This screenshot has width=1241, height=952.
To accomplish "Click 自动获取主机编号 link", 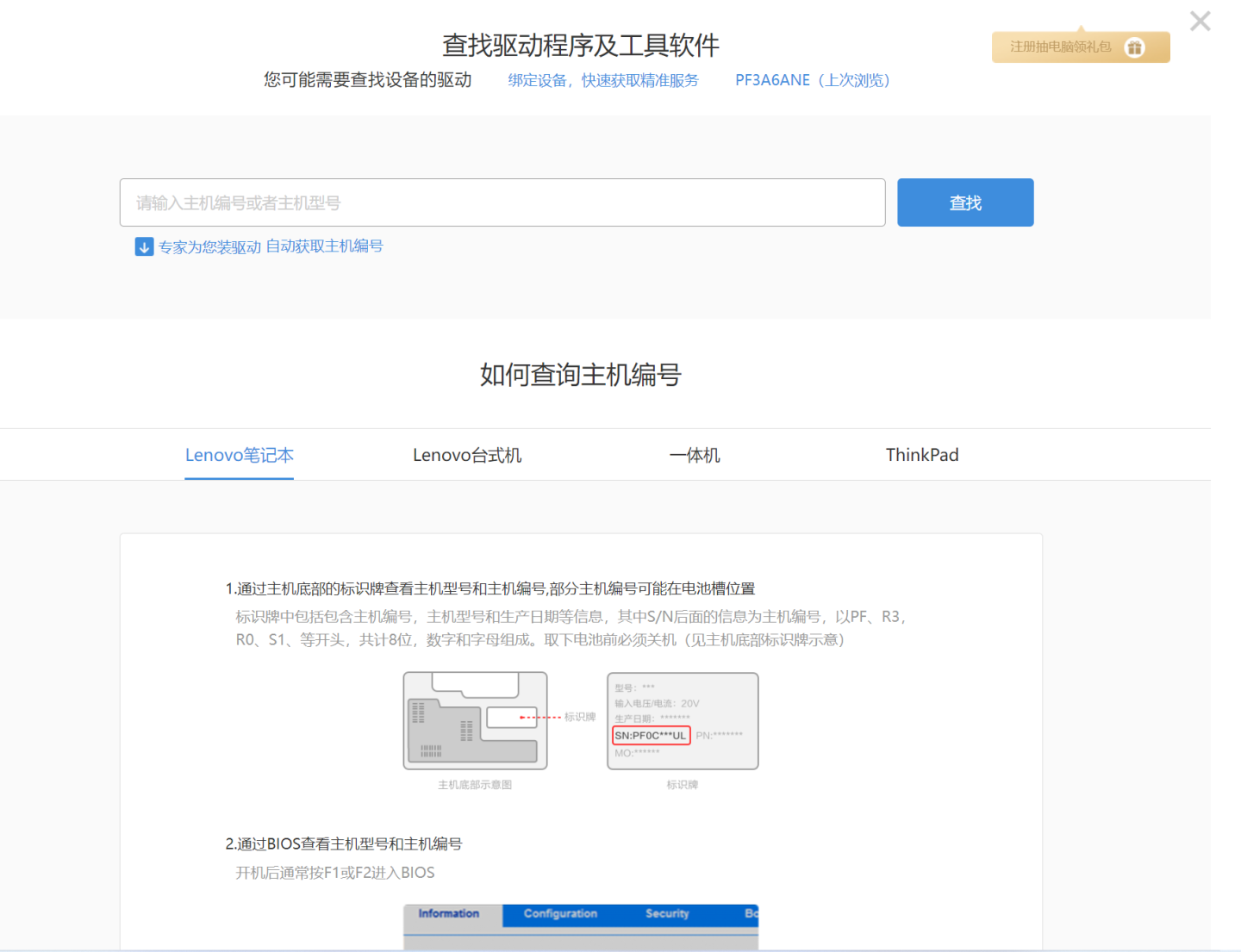I will [x=324, y=246].
